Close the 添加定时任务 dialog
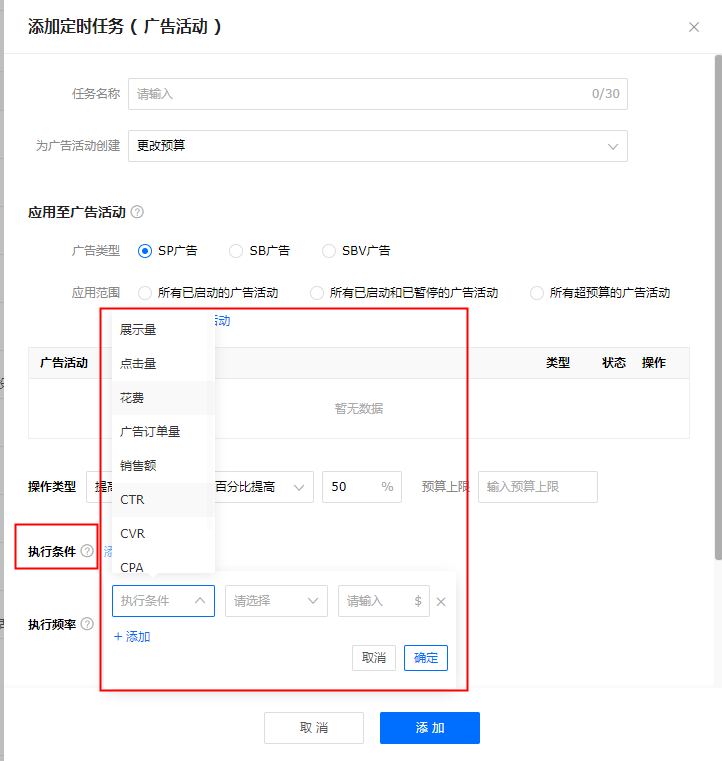The width and height of the screenshot is (722, 761). 694,27
